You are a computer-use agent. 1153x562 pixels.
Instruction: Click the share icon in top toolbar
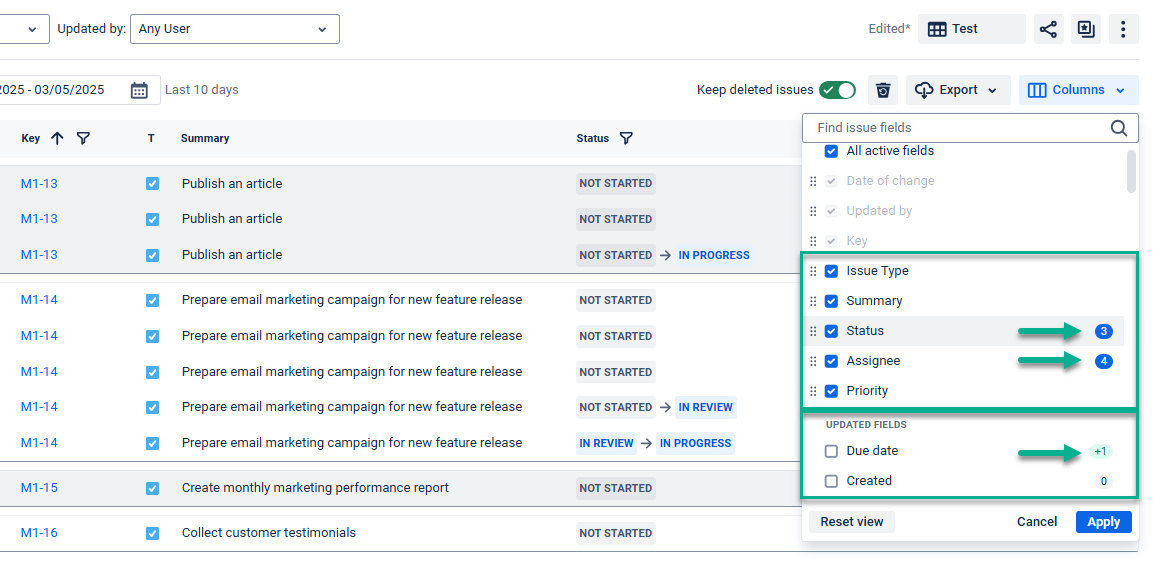(x=1047, y=29)
